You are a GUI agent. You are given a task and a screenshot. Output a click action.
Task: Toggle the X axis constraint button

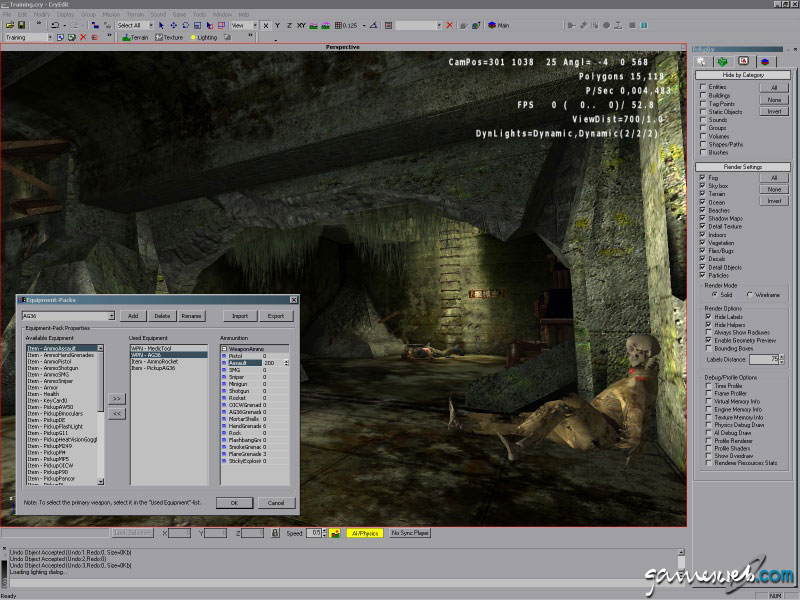(x=266, y=25)
